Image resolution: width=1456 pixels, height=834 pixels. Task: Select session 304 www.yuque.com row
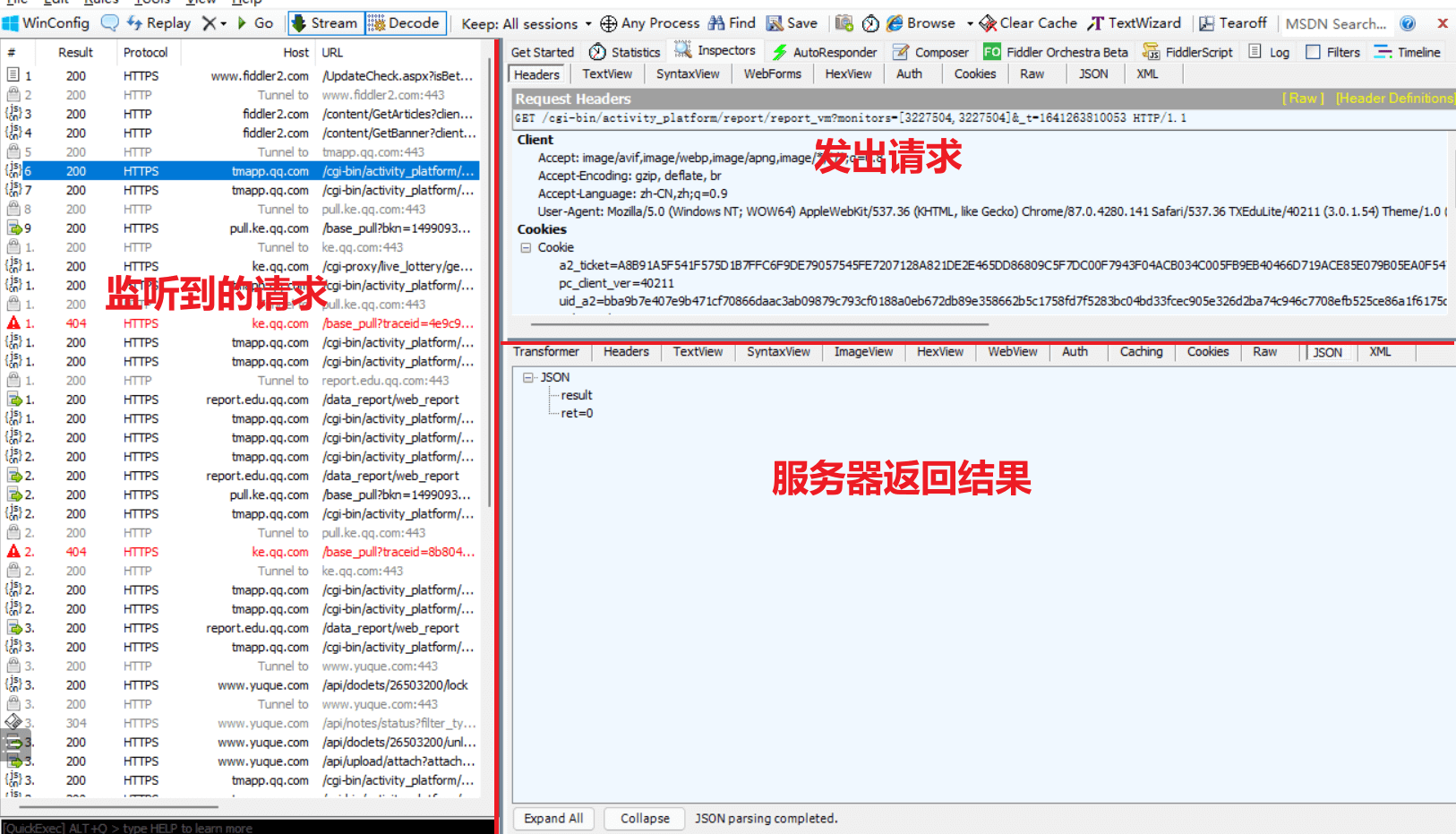pyautogui.click(x=241, y=723)
